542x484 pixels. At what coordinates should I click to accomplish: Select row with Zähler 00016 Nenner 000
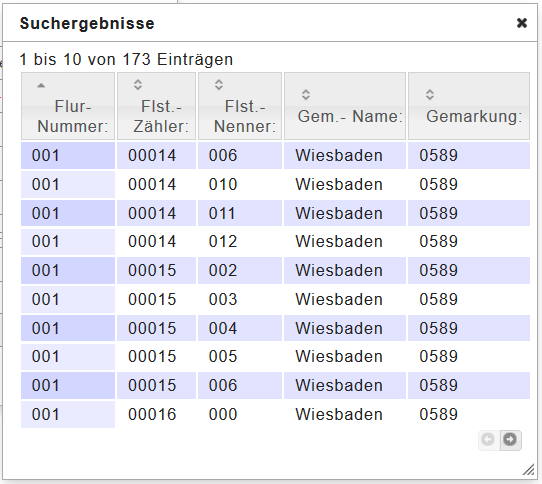click(275, 415)
